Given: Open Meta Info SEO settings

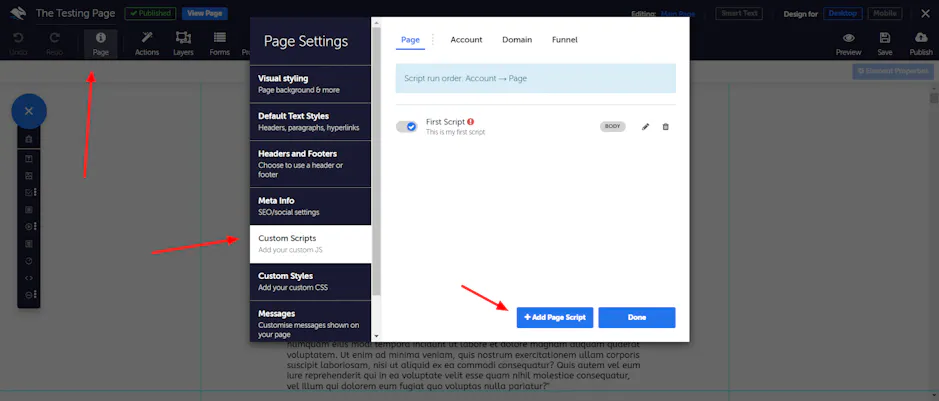Looking at the screenshot, I should tap(310, 206).
